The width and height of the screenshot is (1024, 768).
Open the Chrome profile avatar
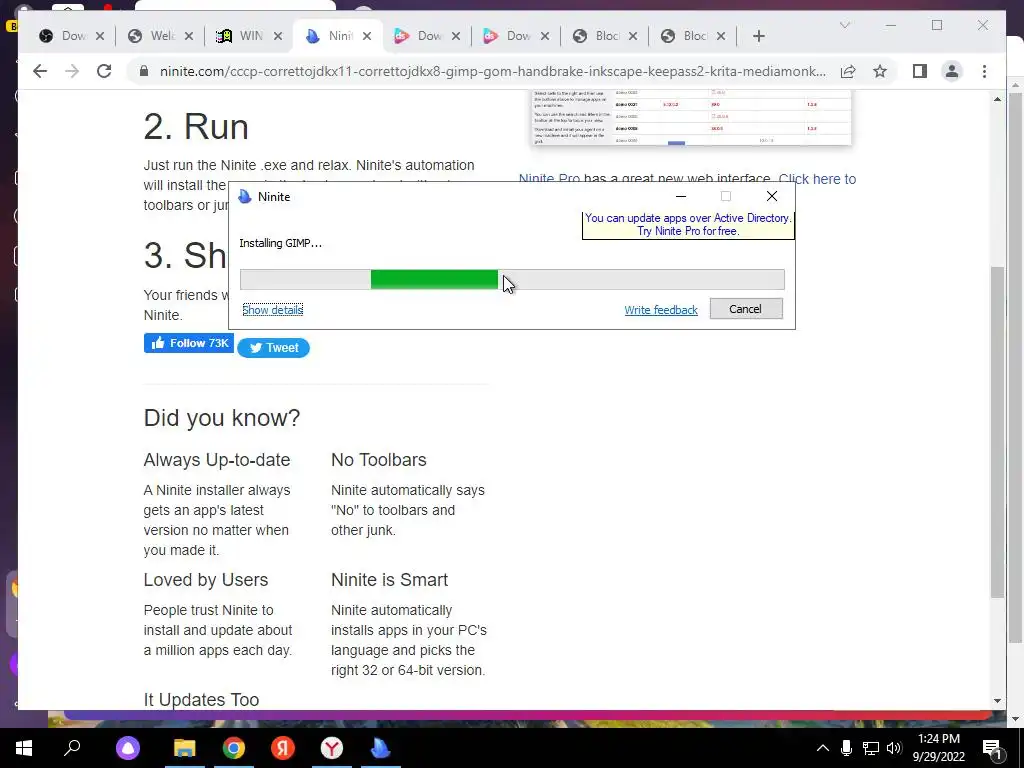point(952,71)
